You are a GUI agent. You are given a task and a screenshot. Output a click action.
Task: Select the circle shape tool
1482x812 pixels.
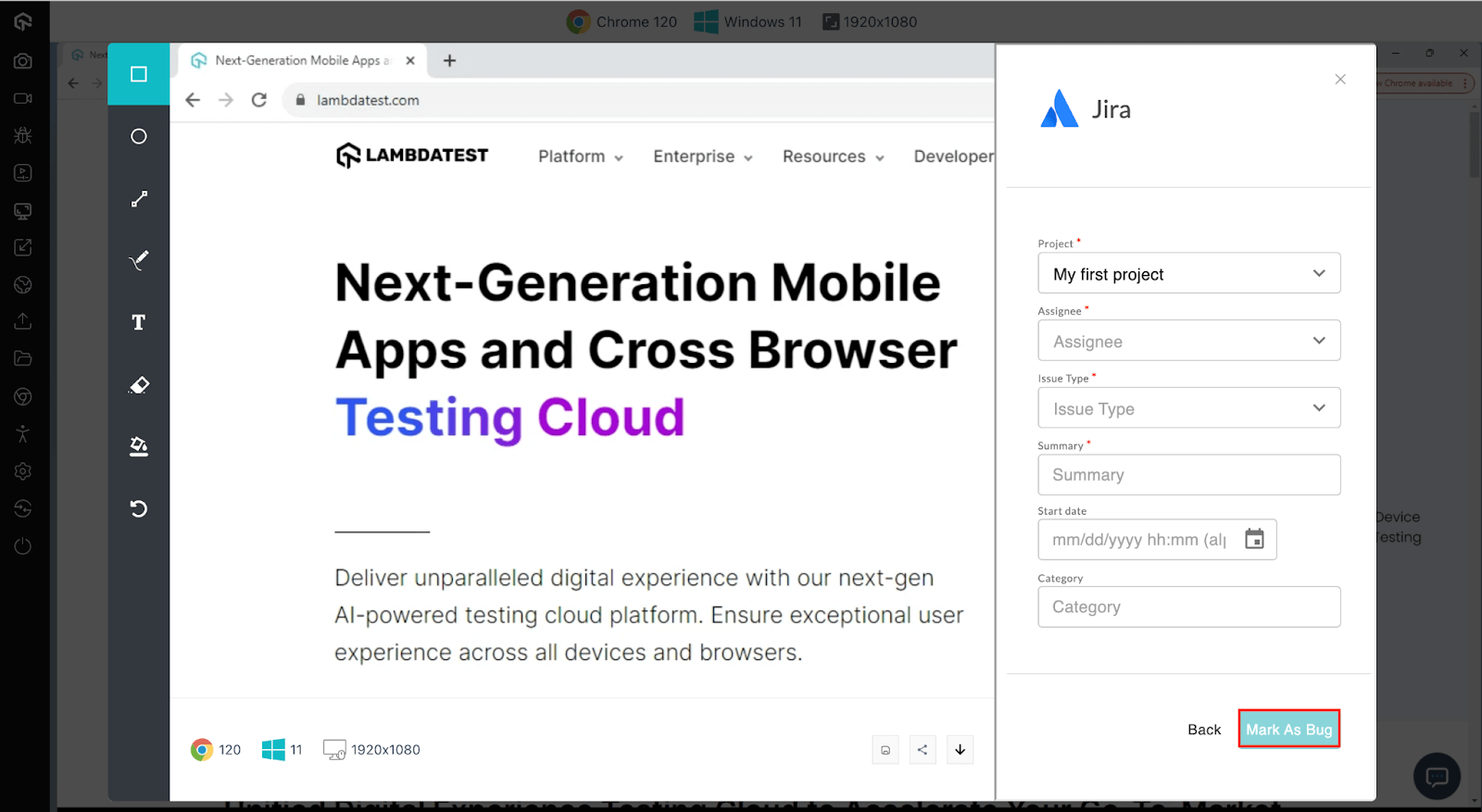139,137
